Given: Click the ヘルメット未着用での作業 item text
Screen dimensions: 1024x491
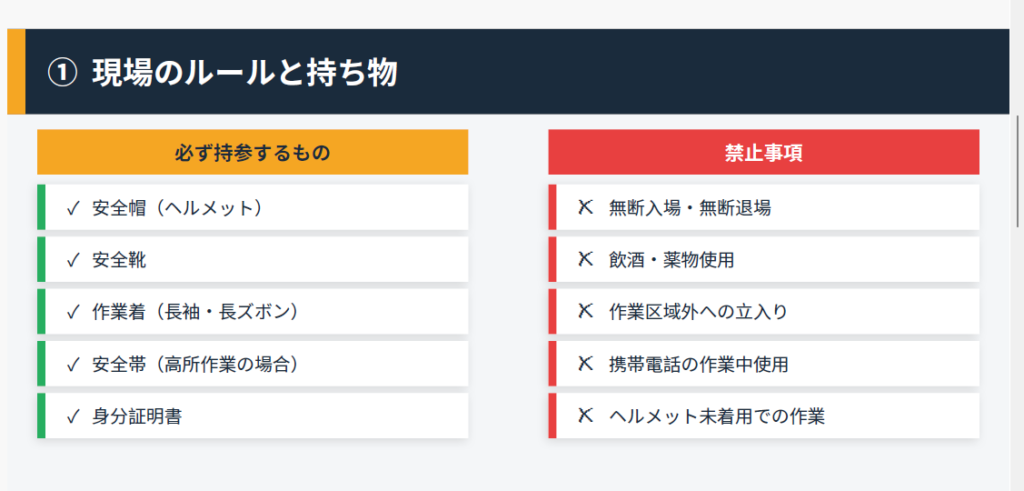Looking at the screenshot, I should click(716, 416).
